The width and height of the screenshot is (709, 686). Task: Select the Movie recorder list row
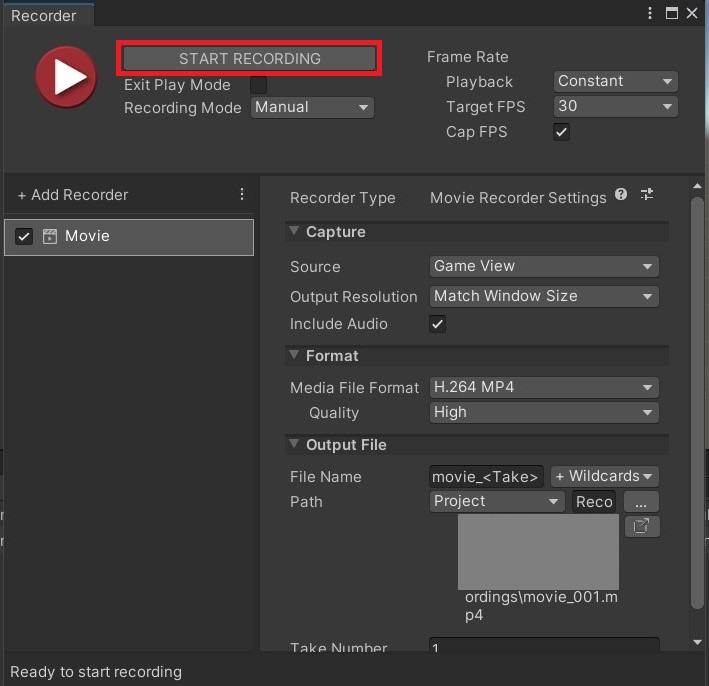(x=129, y=237)
